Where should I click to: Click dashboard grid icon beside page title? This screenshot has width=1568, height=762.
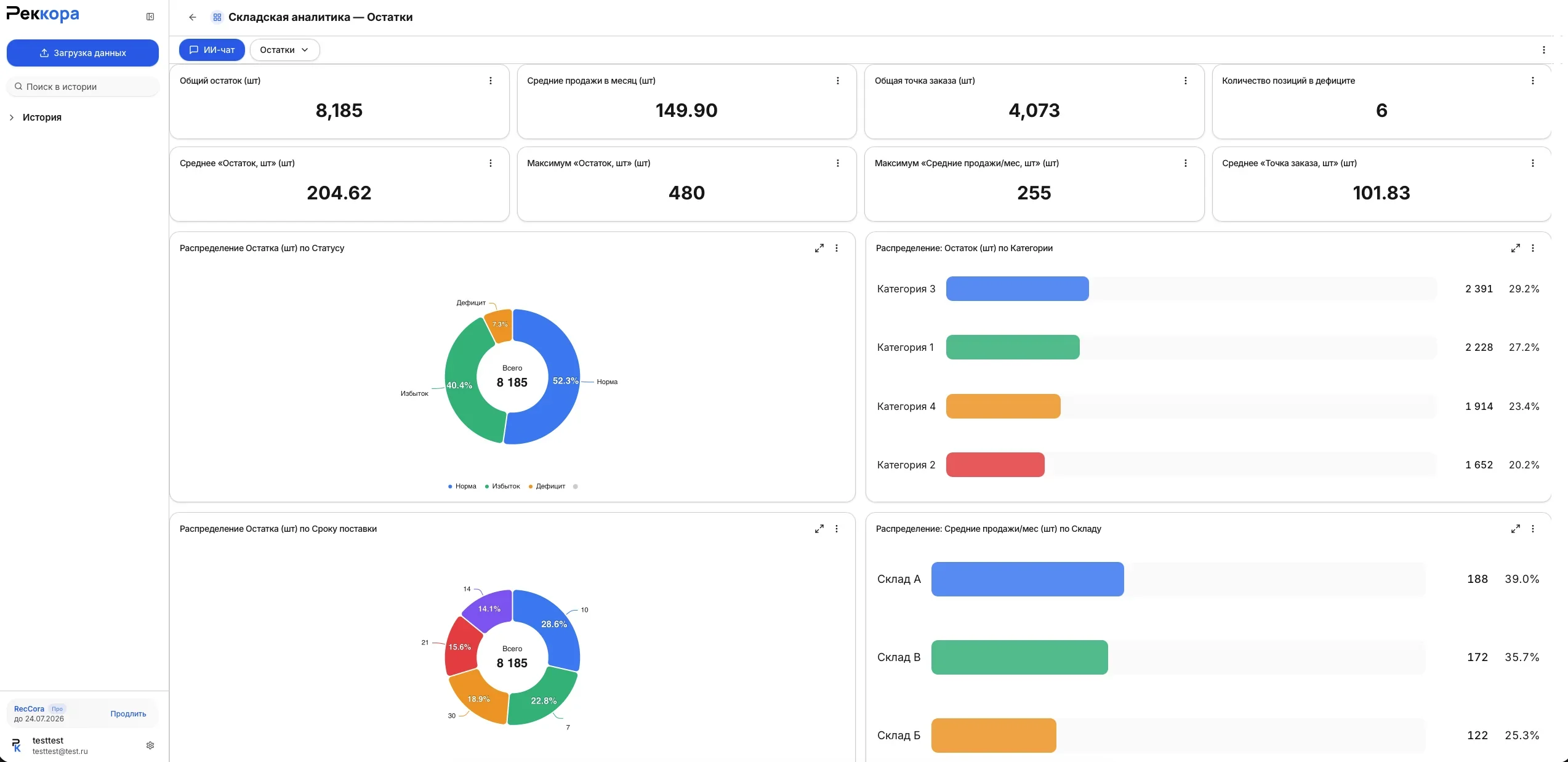pyautogui.click(x=217, y=17)
